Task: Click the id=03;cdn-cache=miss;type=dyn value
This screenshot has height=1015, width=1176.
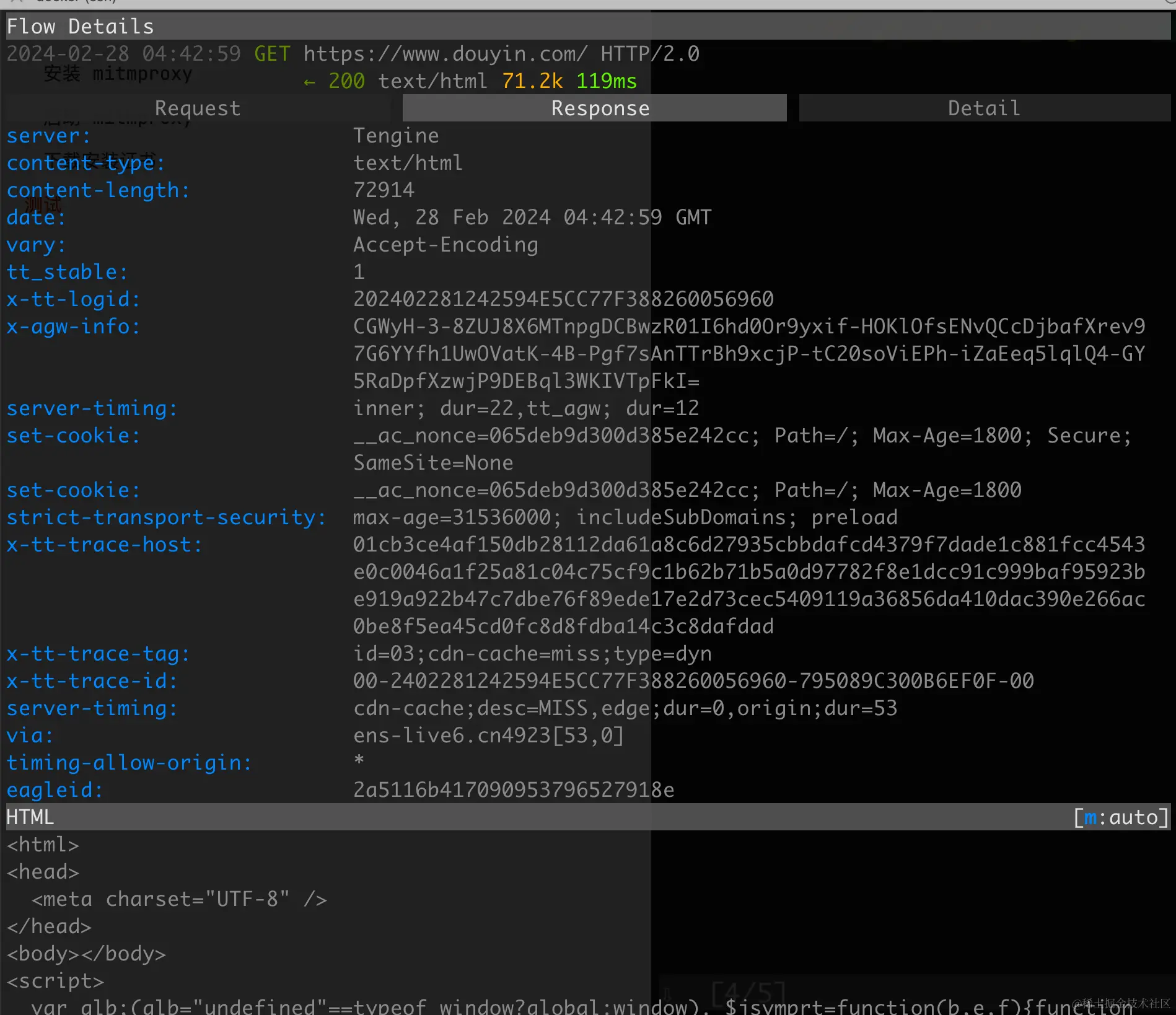Action: pyautogui.click(x=532, y=654)
